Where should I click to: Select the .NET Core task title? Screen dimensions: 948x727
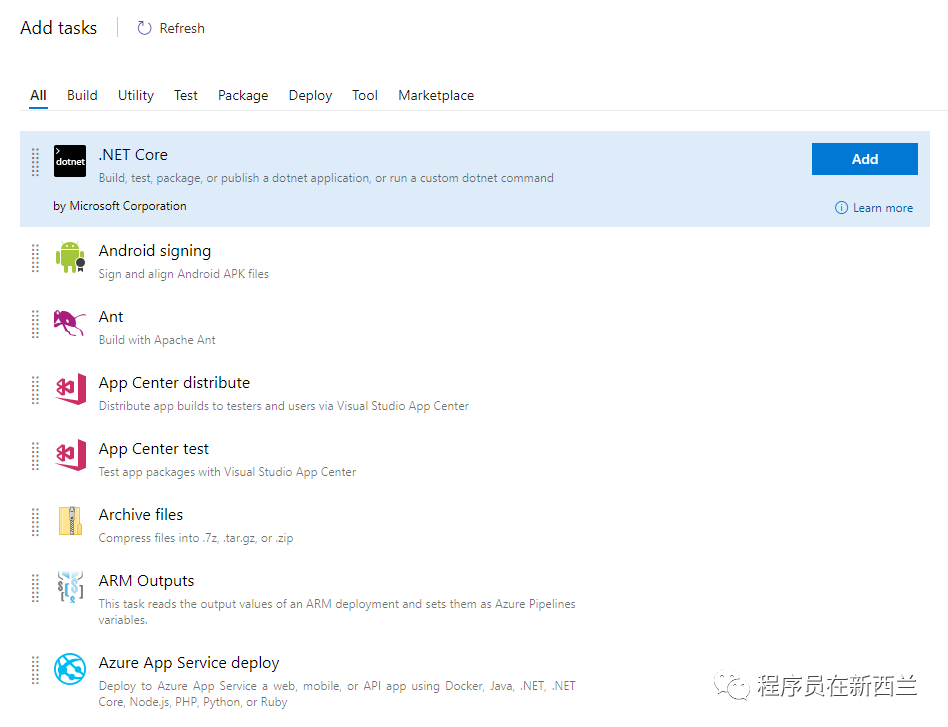pos(133,155)
